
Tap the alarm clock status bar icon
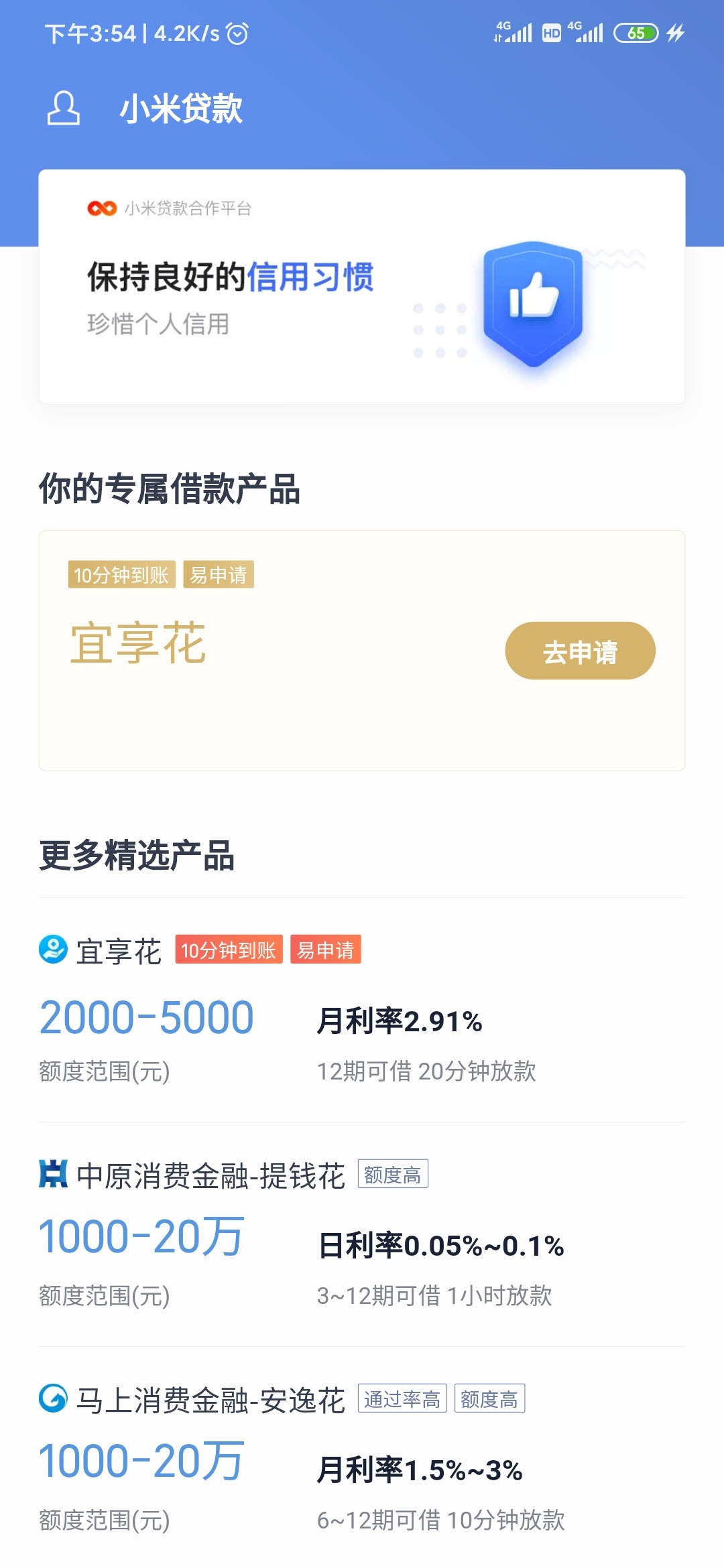click(x=237, y=33)
